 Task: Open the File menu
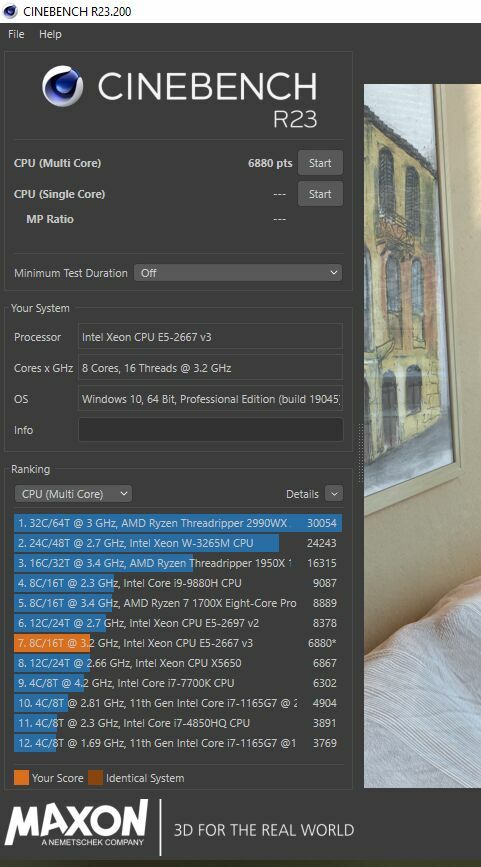tap(16, 34)
